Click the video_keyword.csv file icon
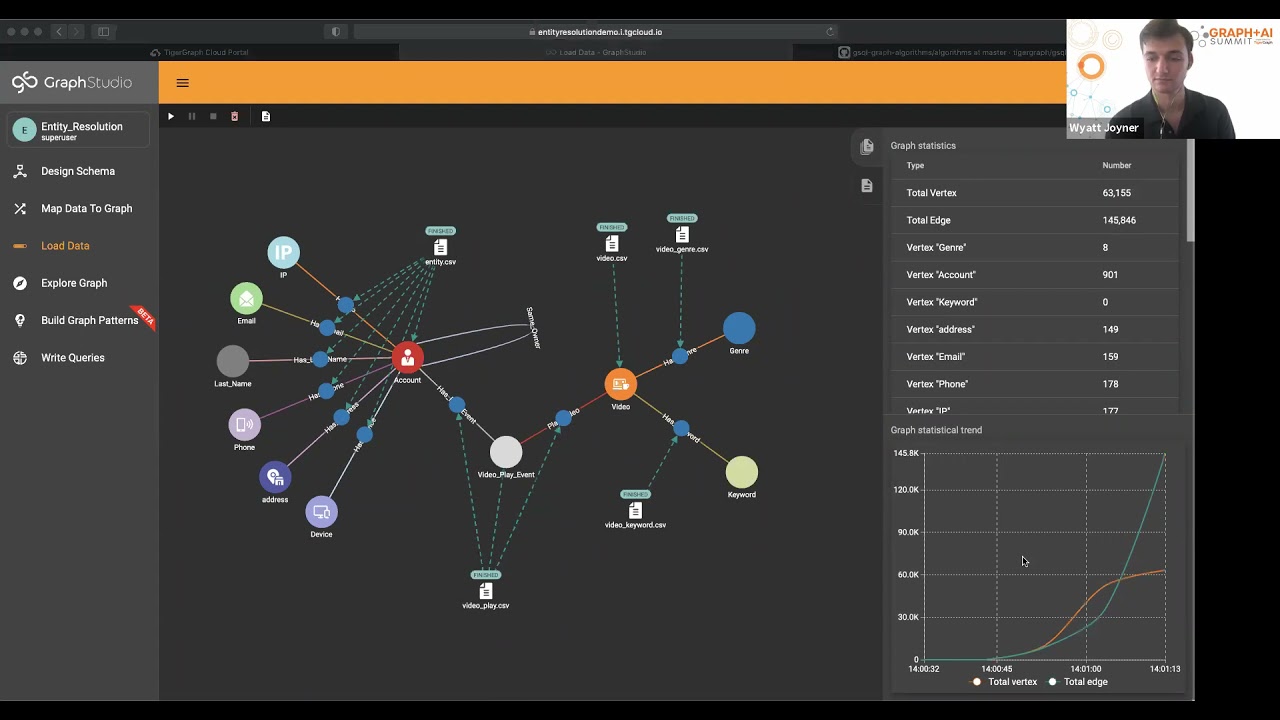This screenshot has width=1280, height=720. point(635,510)
